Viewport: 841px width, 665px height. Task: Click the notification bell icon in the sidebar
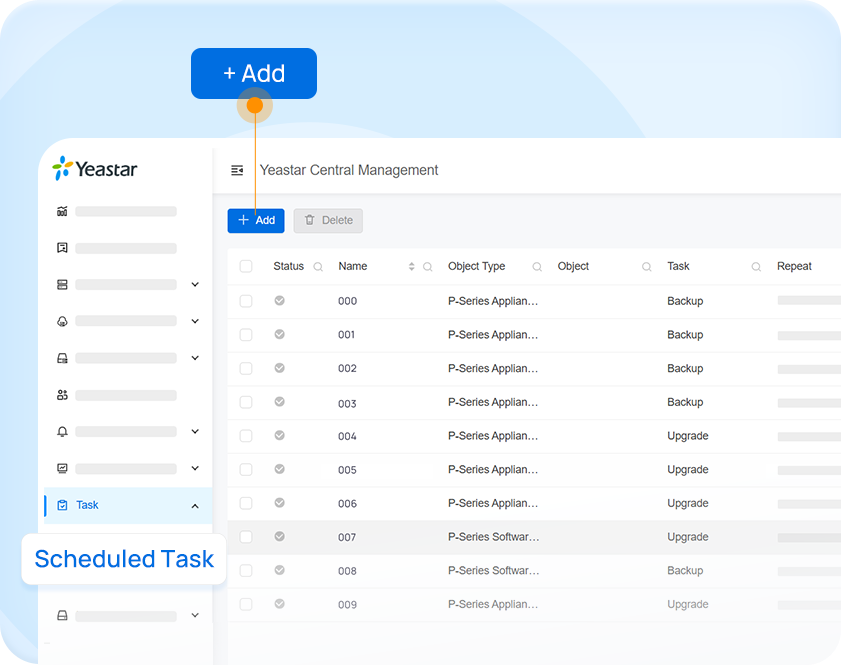coord(62,431)
